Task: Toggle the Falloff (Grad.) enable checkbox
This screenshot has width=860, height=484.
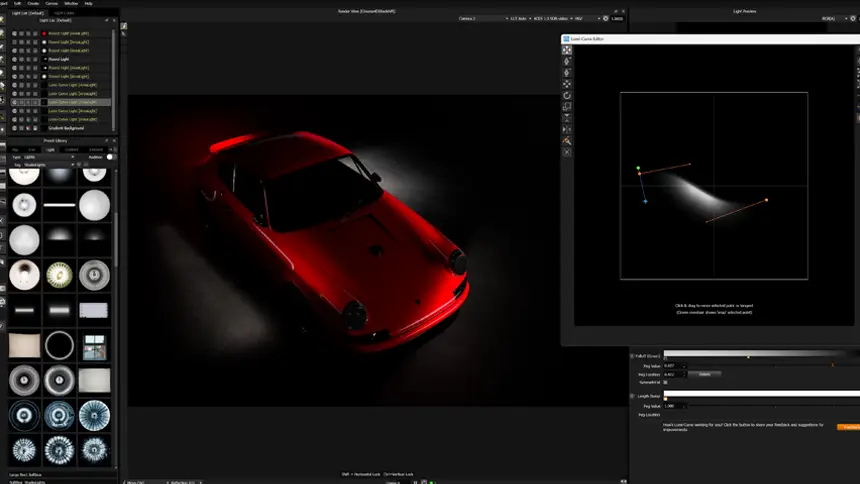Action: [x=632, y=356]
